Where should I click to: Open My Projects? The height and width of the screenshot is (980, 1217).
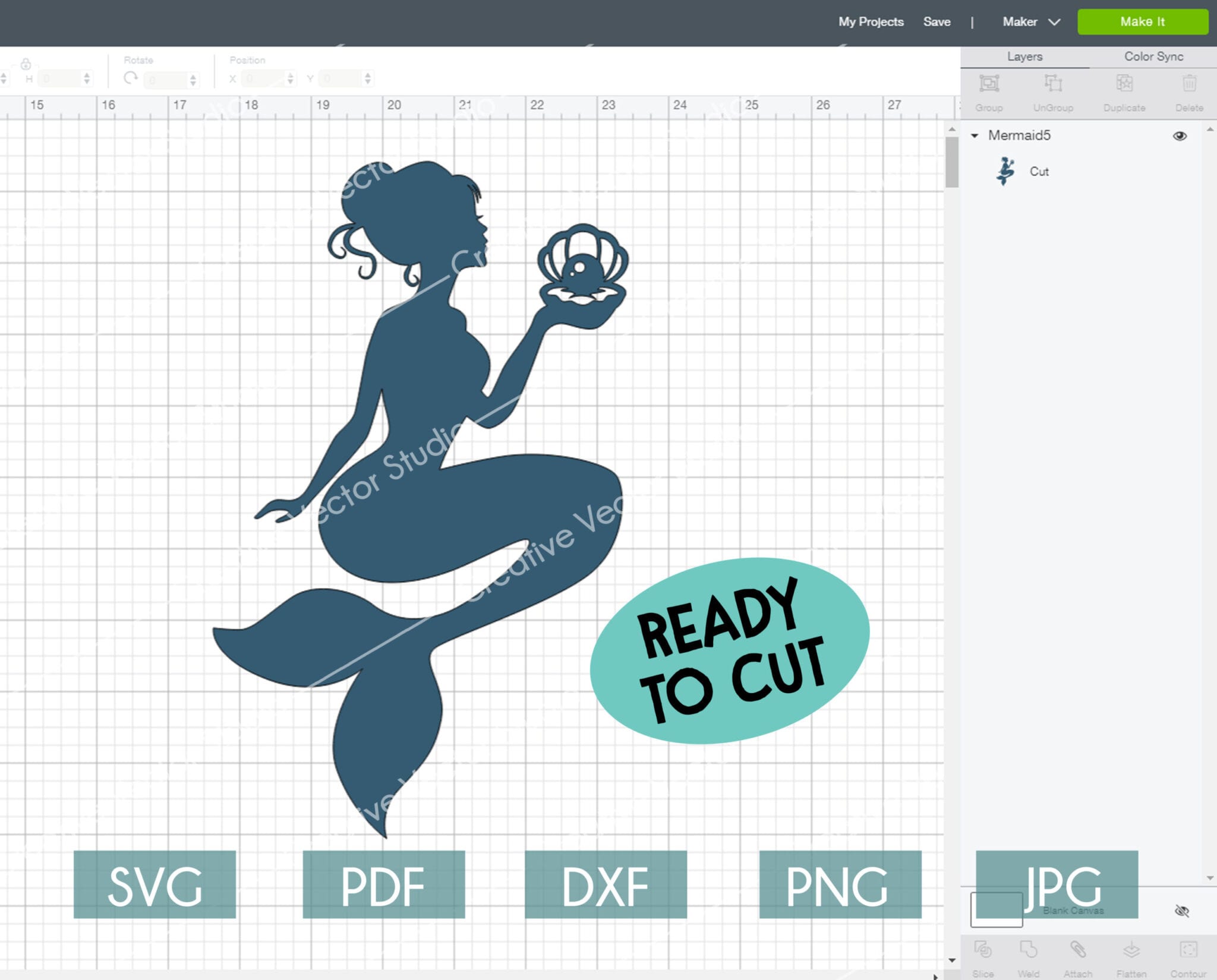coord(871,22)
